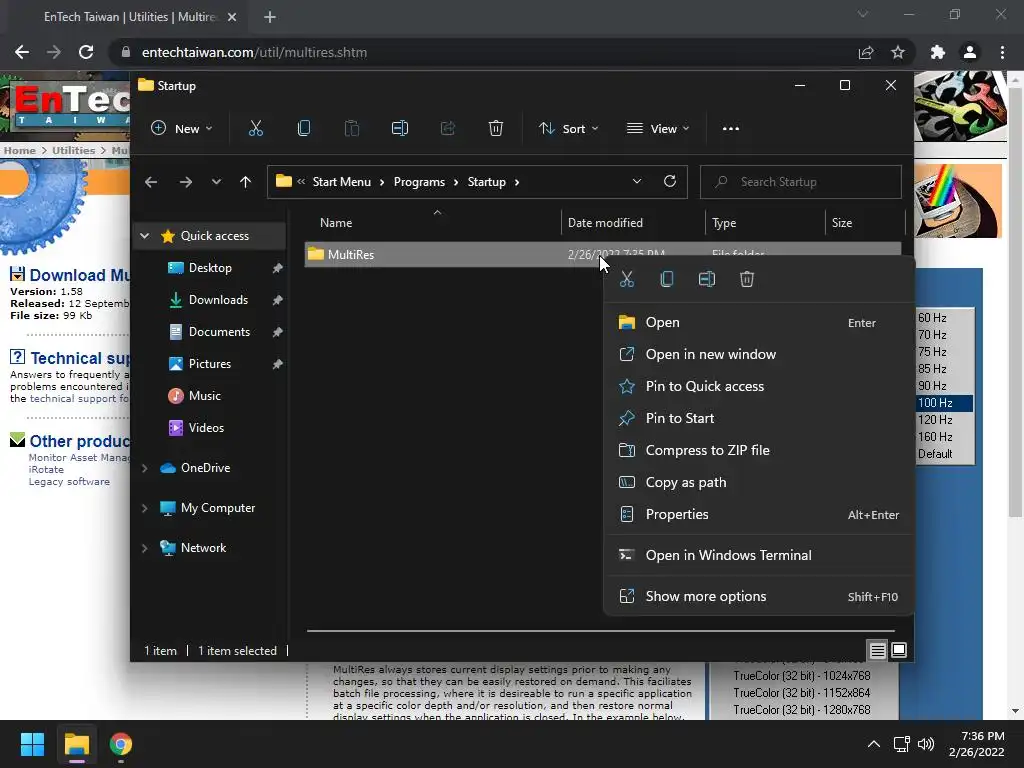The image size is (1024, 768).
Task: Click the Chrome address bar URL
Action: point(254,52)
